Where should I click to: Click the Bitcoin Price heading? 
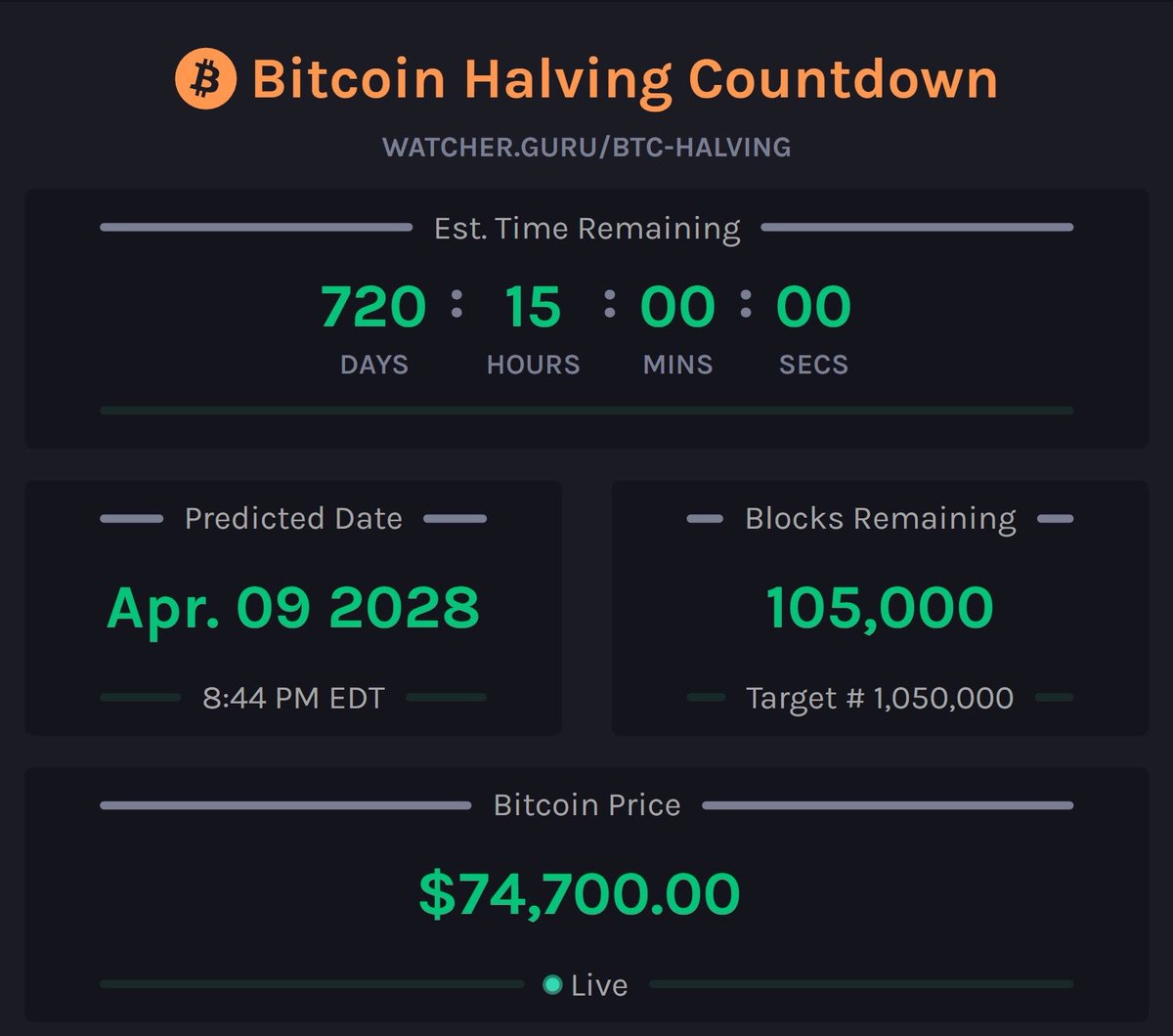586,805
